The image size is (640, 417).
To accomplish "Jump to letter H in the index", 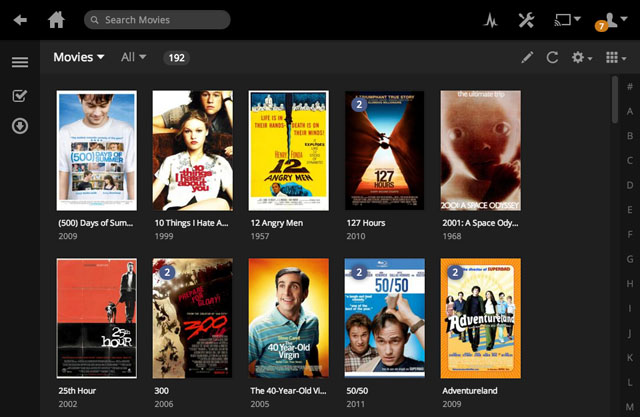I will 630,283.
